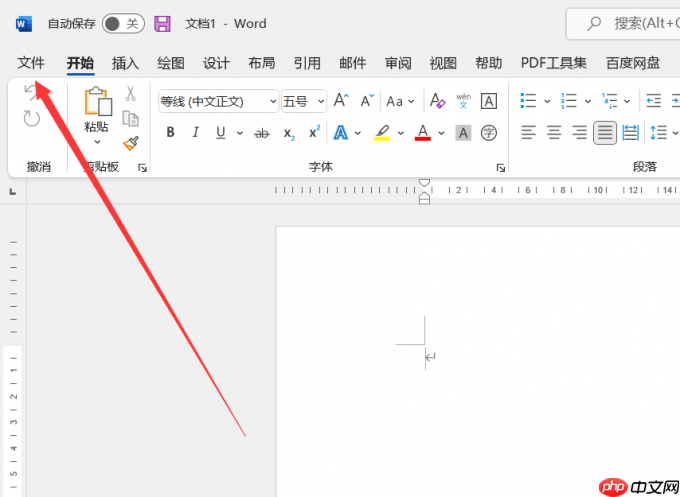Open the 文件 (File) menu tab
This screenshot has width=680, height=497.
31,63
